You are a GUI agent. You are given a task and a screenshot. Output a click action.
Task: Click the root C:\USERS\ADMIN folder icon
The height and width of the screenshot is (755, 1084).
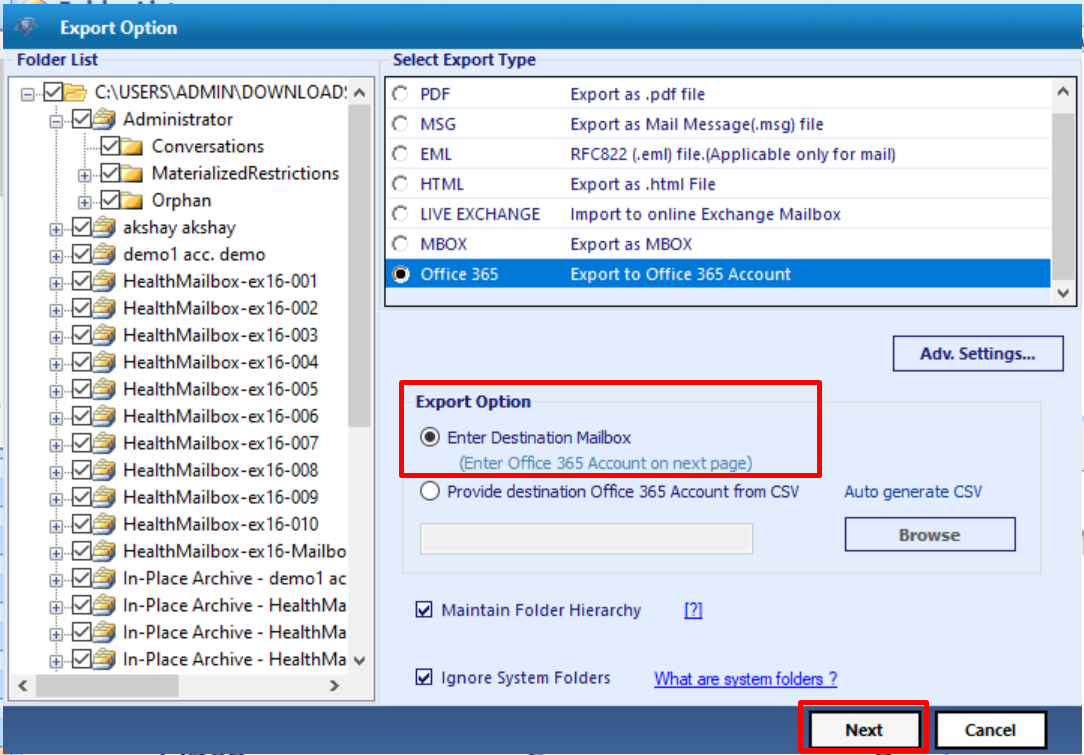(75, 92)
